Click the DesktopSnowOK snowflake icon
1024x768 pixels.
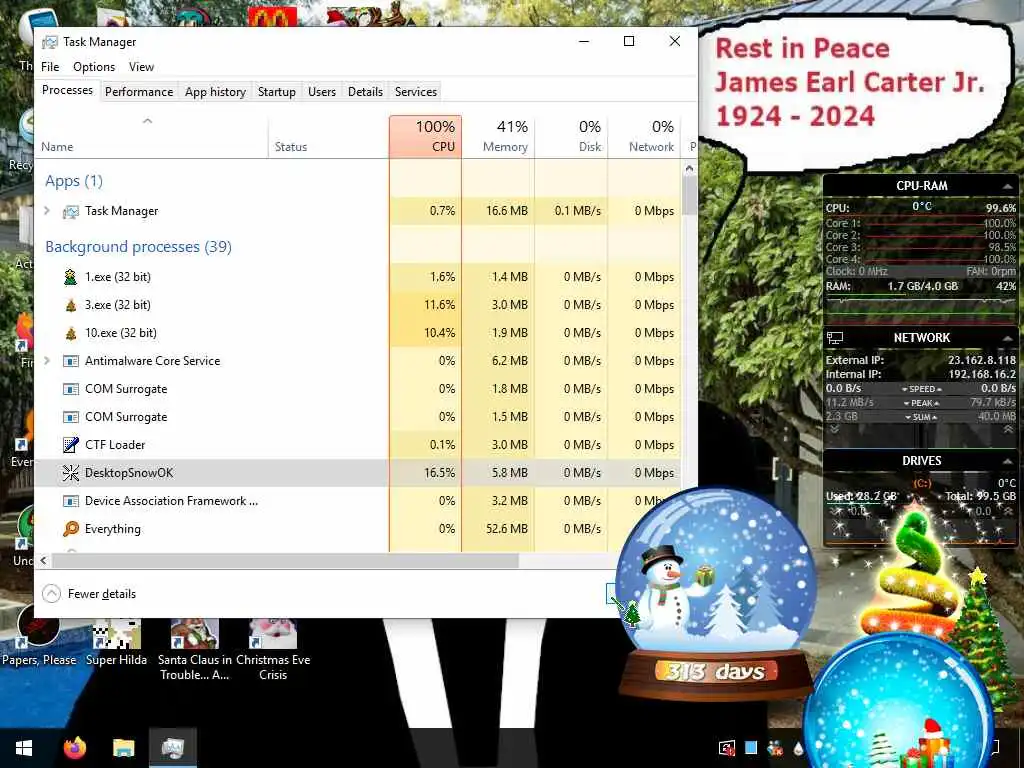(x=71, y=473)
